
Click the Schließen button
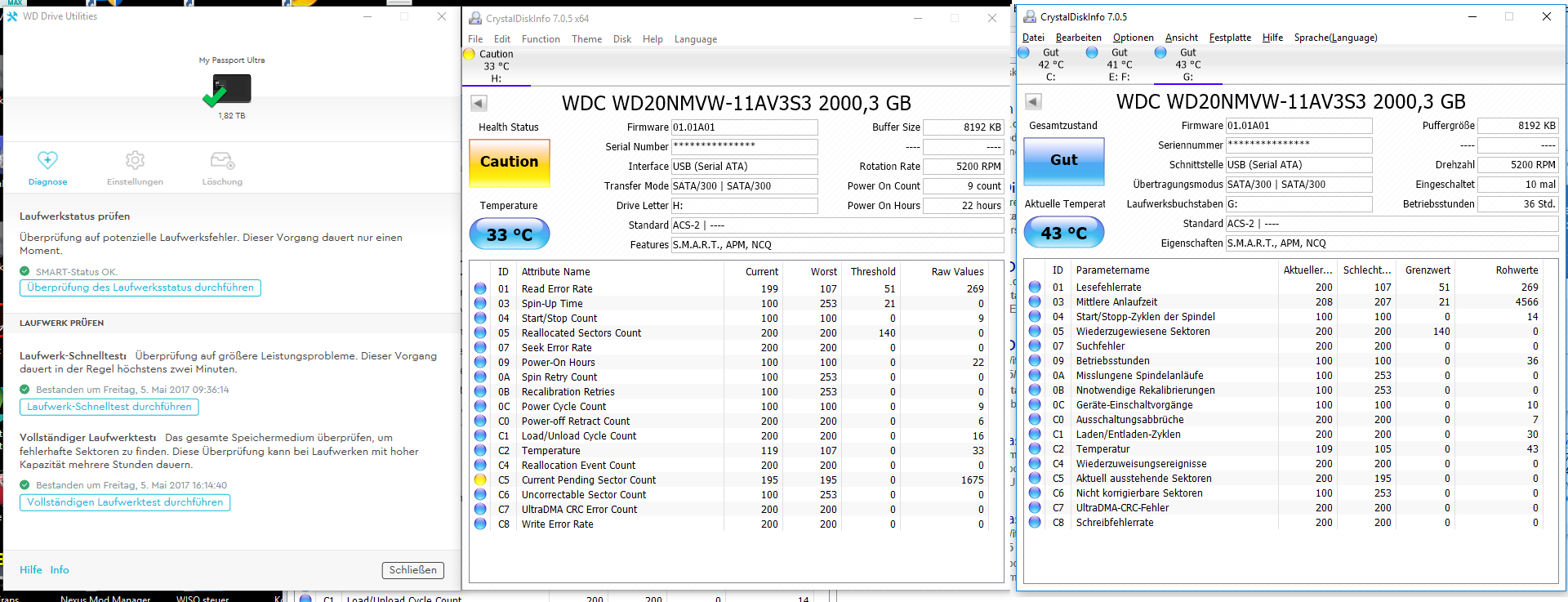tap(412, 570)
